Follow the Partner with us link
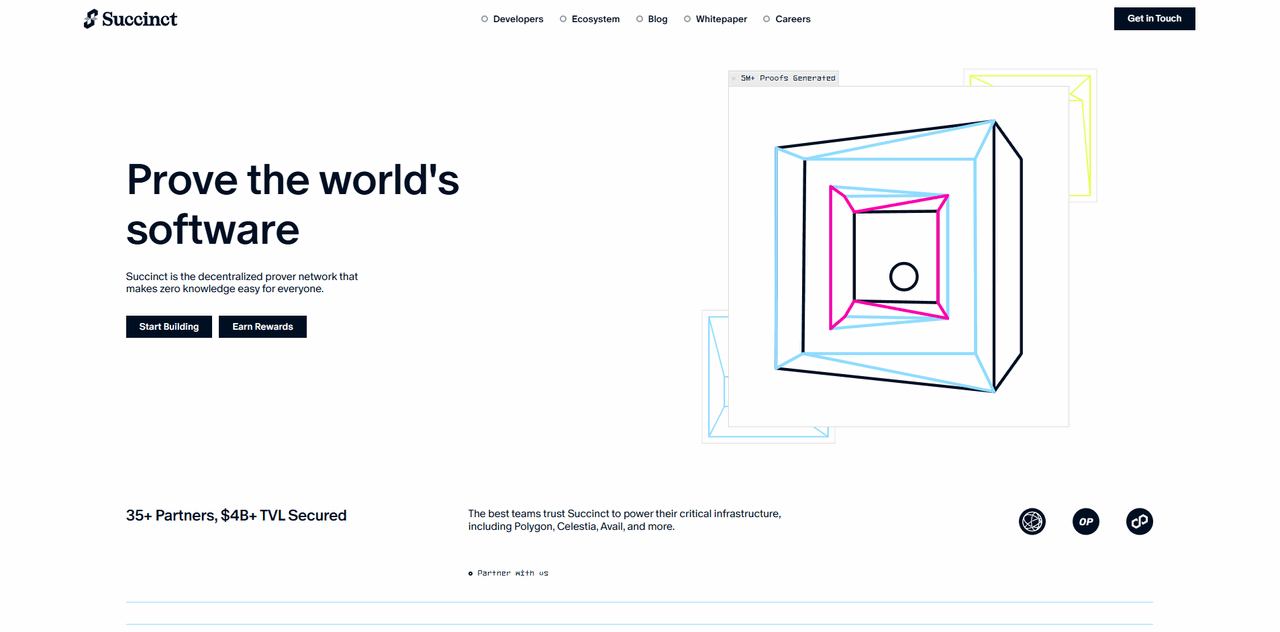 [x=512, y=573]
